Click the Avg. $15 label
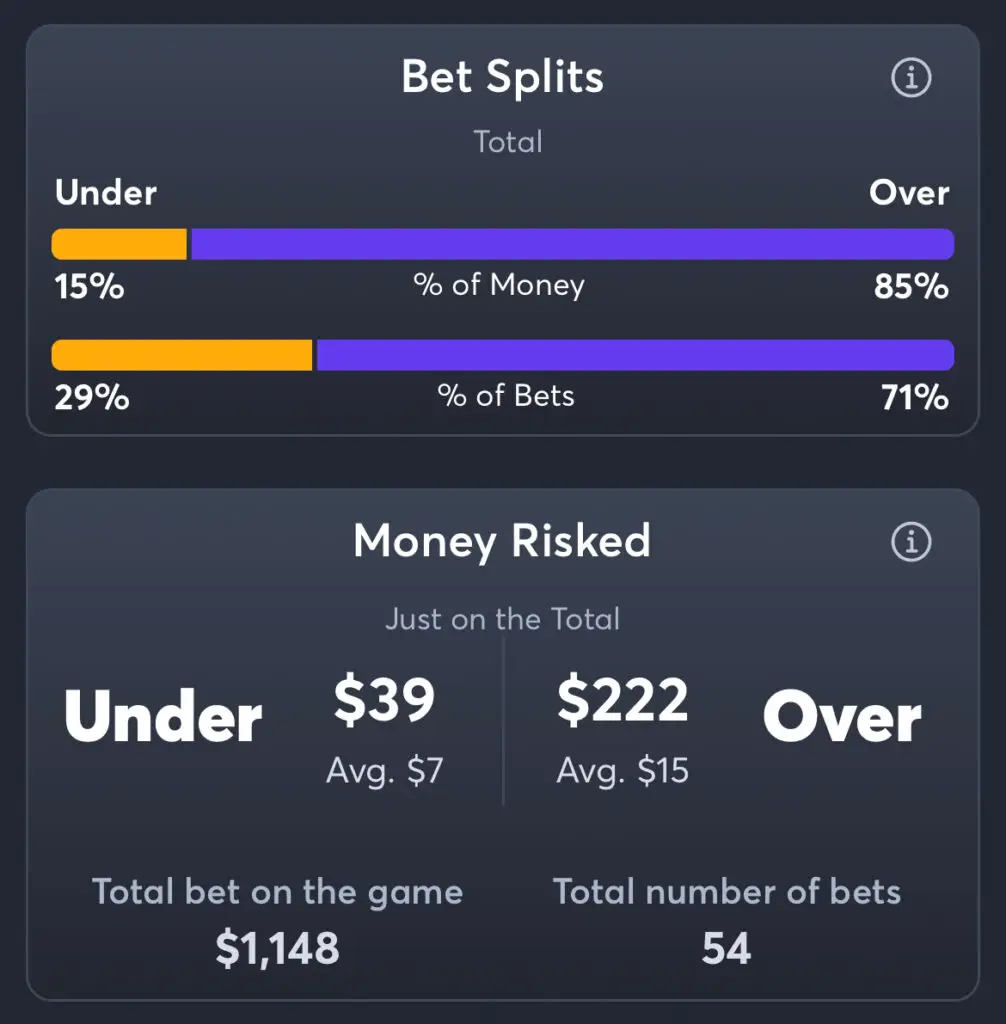The height and width of the screenshot is (1024, 1006). point(623,771)
